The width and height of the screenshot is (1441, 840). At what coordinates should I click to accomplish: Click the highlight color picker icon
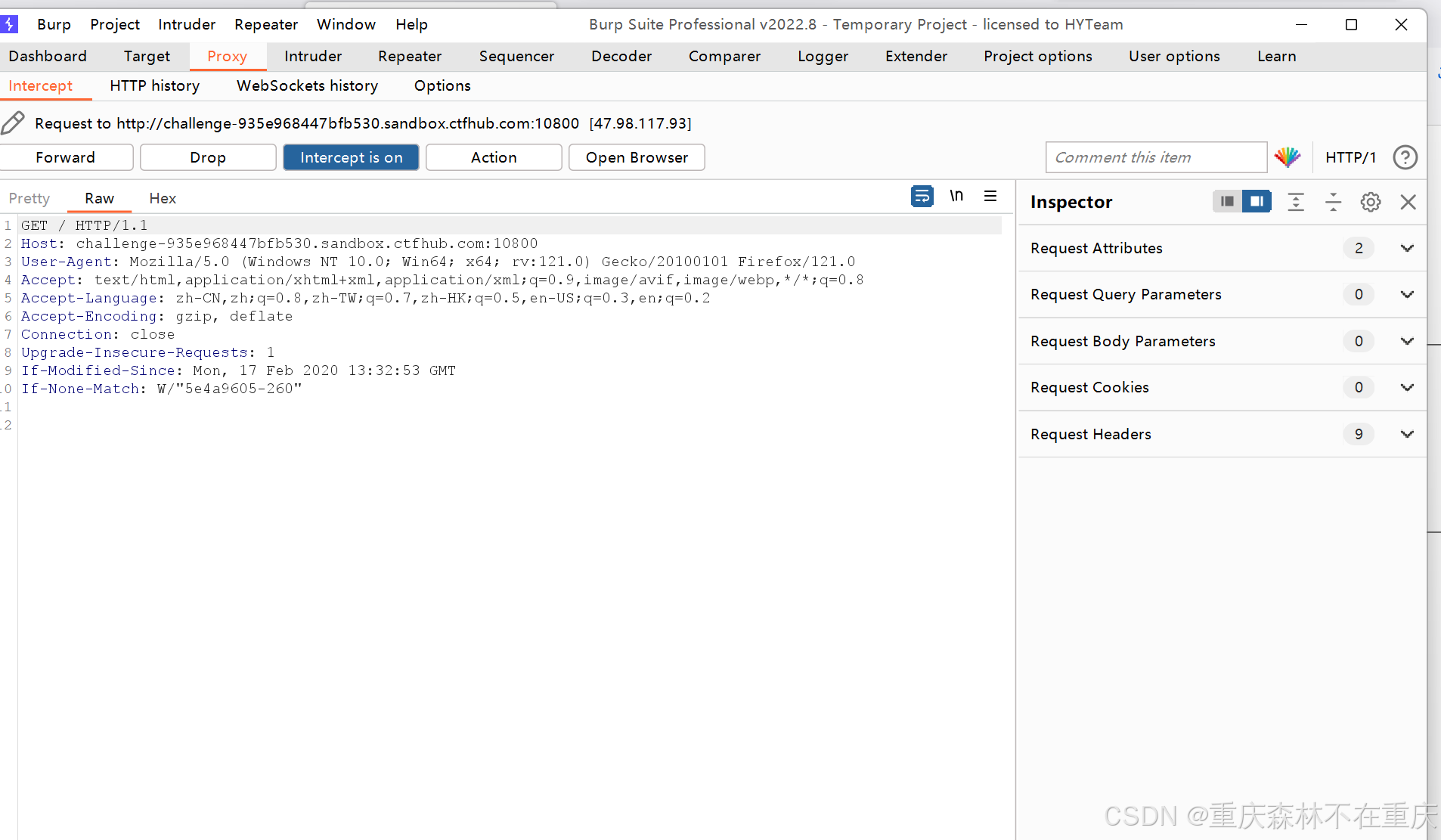coord(1287,157)
